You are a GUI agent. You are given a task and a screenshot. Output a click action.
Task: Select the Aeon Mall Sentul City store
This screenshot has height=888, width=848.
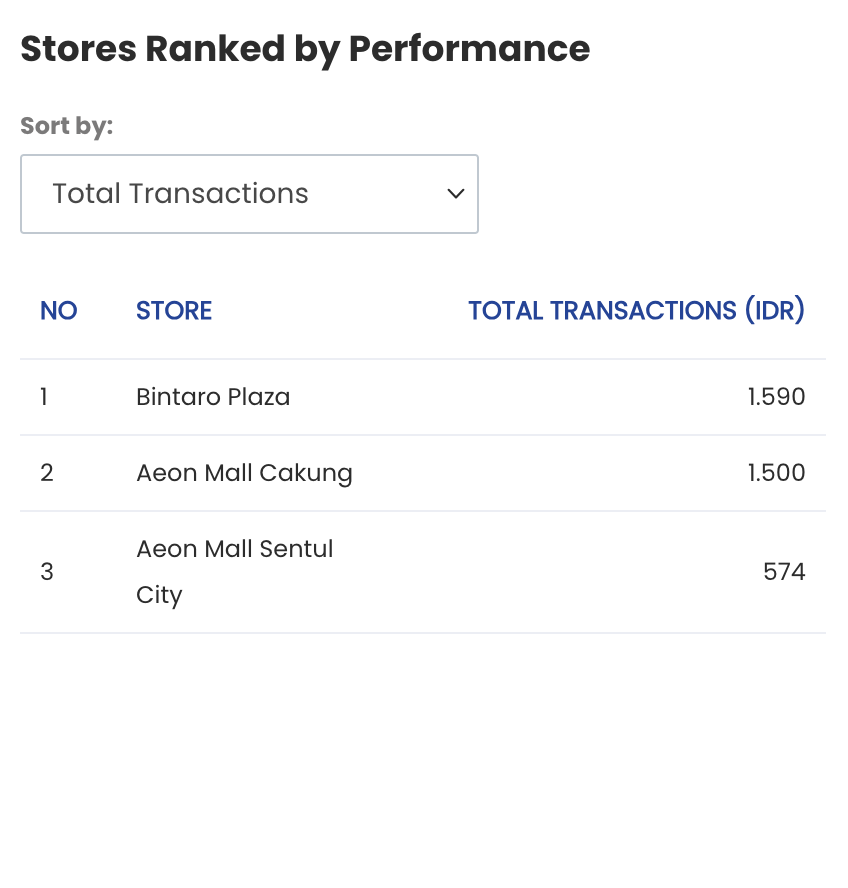[x=235, y=572]
